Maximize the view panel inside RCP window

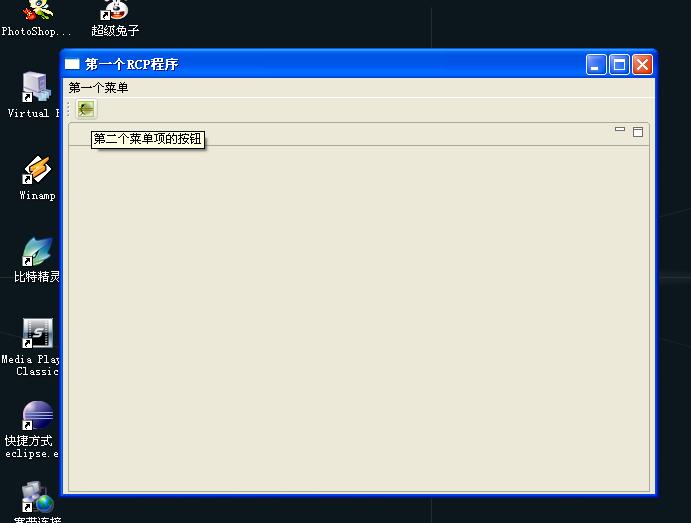click(x=638, y=132)
